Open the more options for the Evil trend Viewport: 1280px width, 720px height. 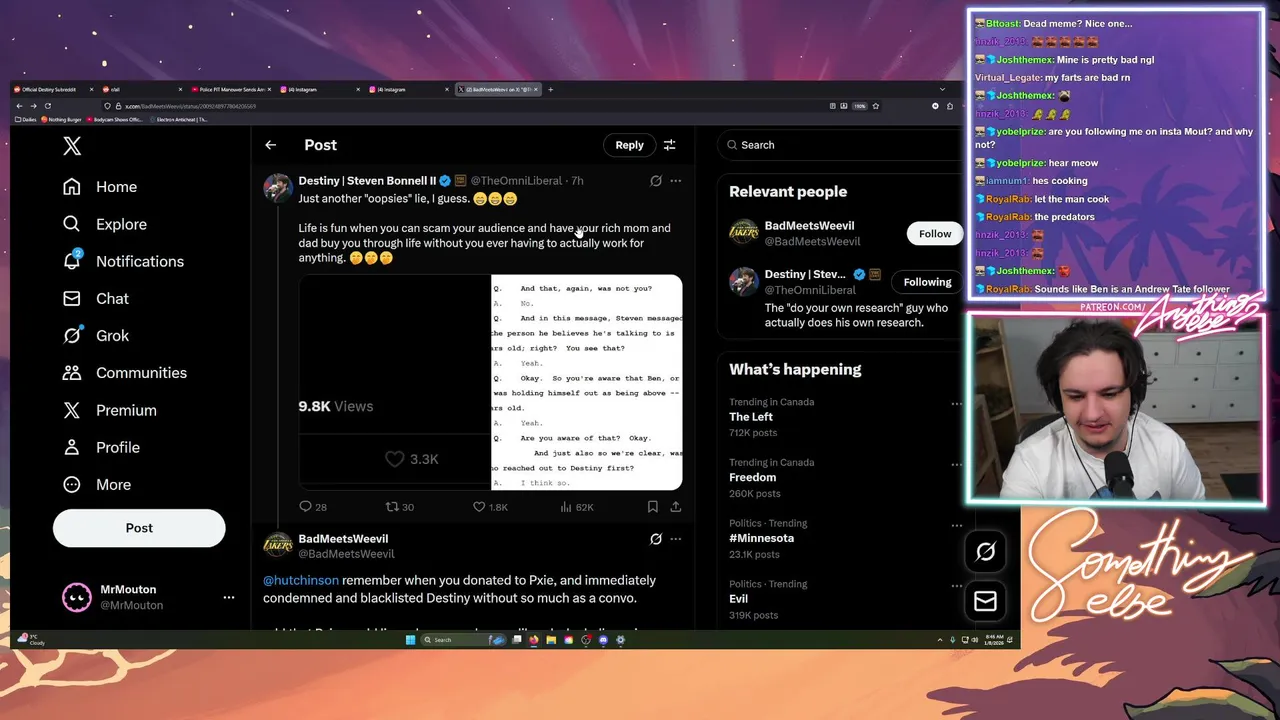click(x=956, y=586)
